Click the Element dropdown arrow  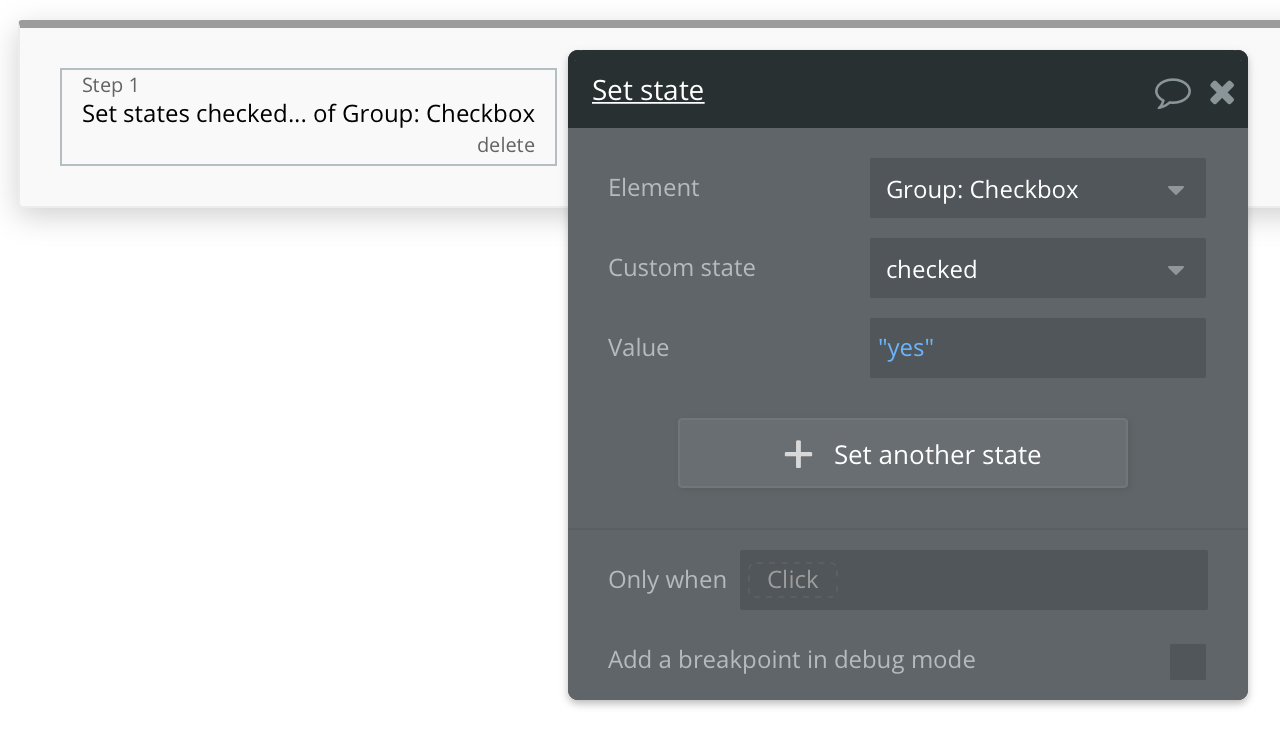point(1176,190)
